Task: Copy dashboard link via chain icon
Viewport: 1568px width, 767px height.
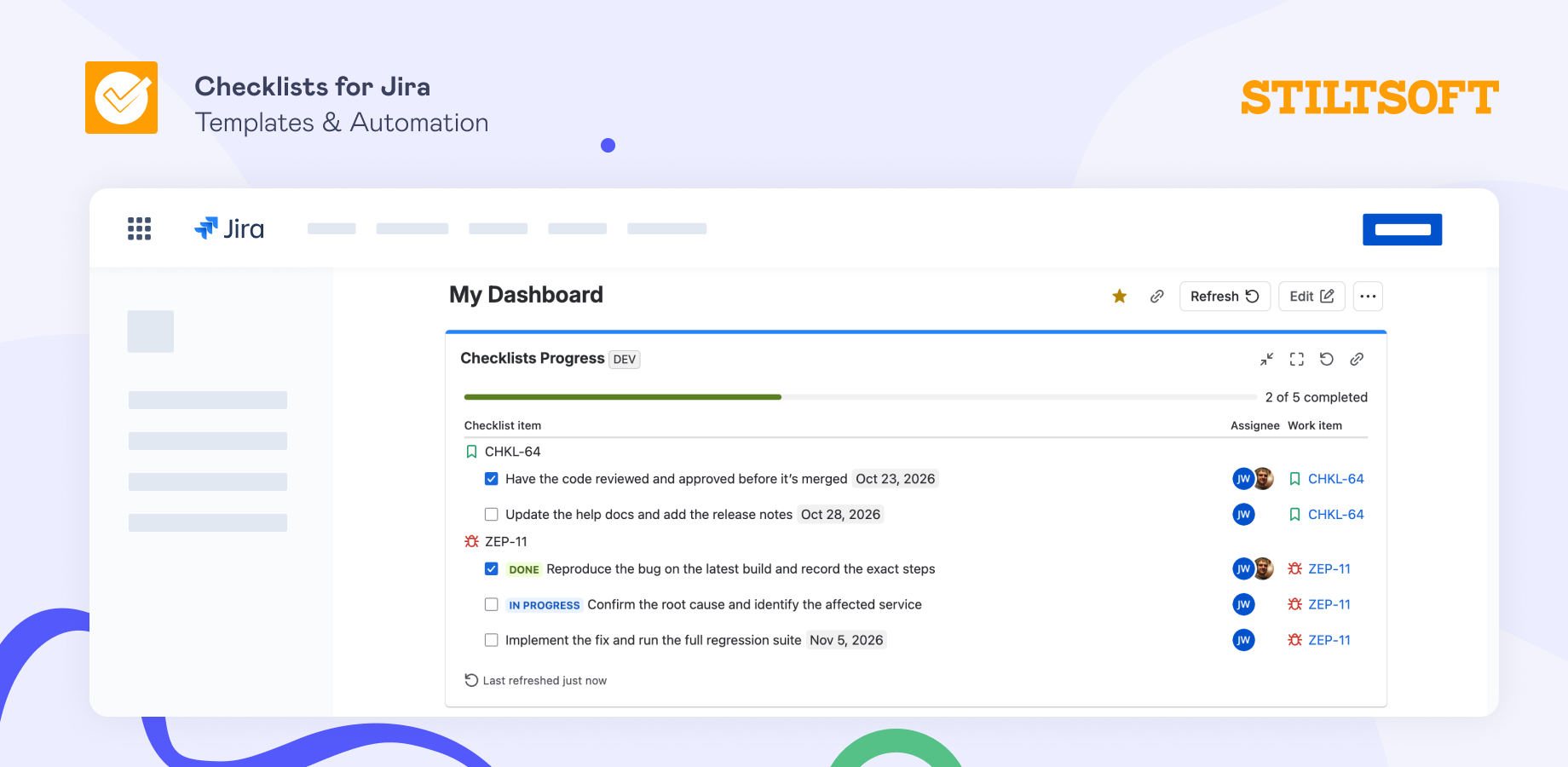Action: click(1156, 296)
